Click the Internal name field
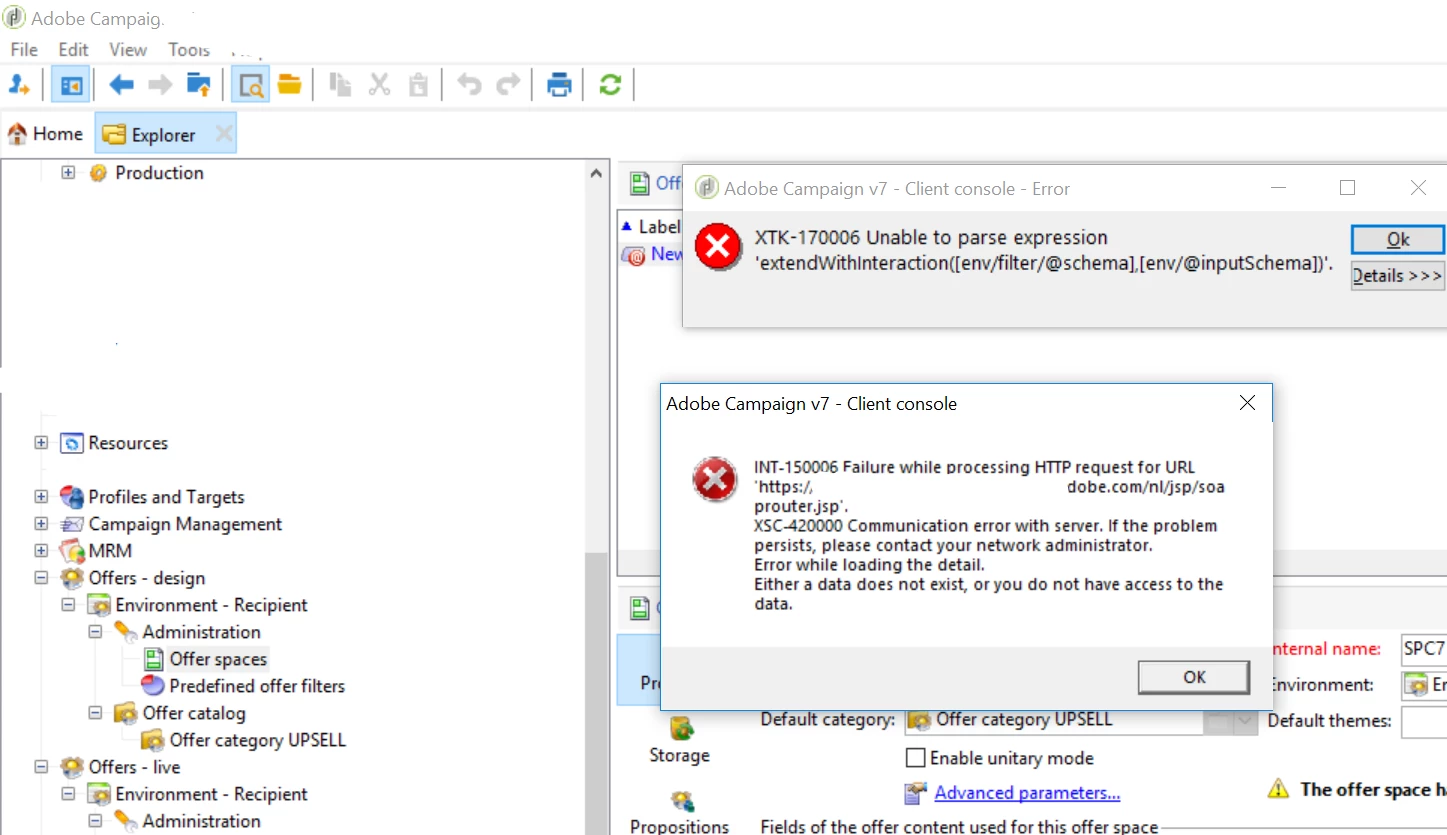Image resolution: width=1447 pixels, height=835 pixels. point(1424,648)
